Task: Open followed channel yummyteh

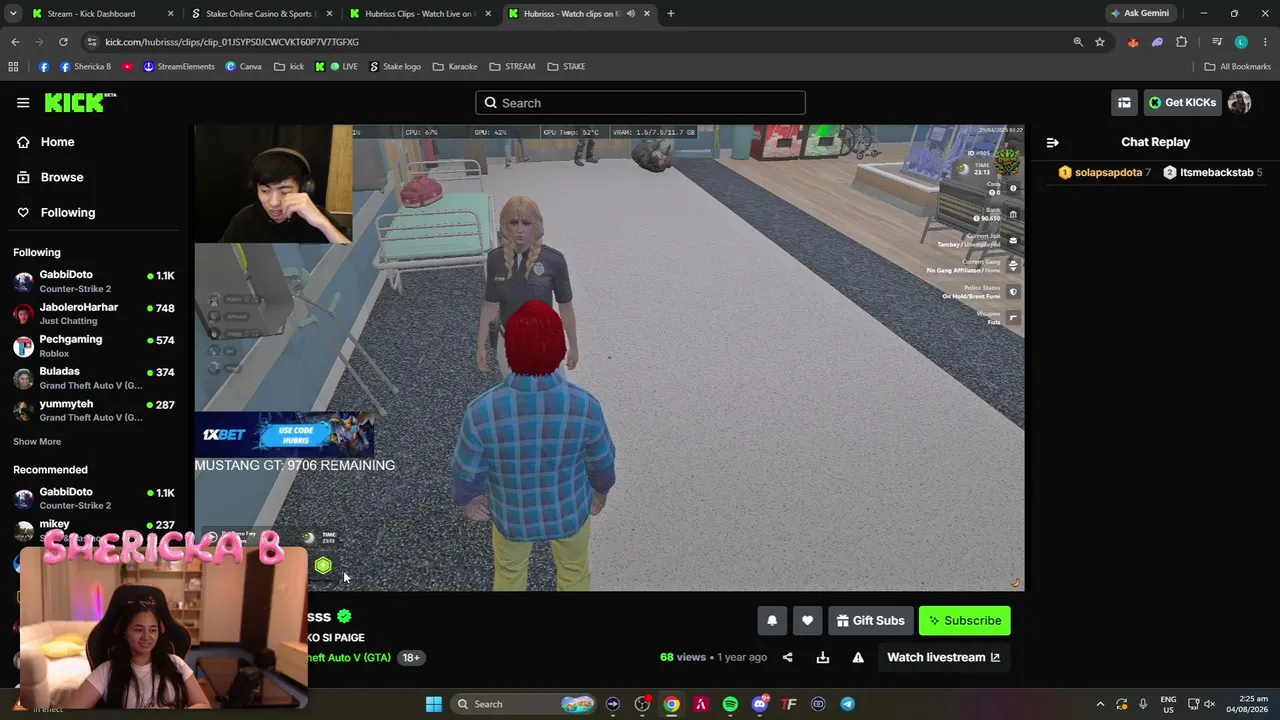Action: tap(94, 410)
